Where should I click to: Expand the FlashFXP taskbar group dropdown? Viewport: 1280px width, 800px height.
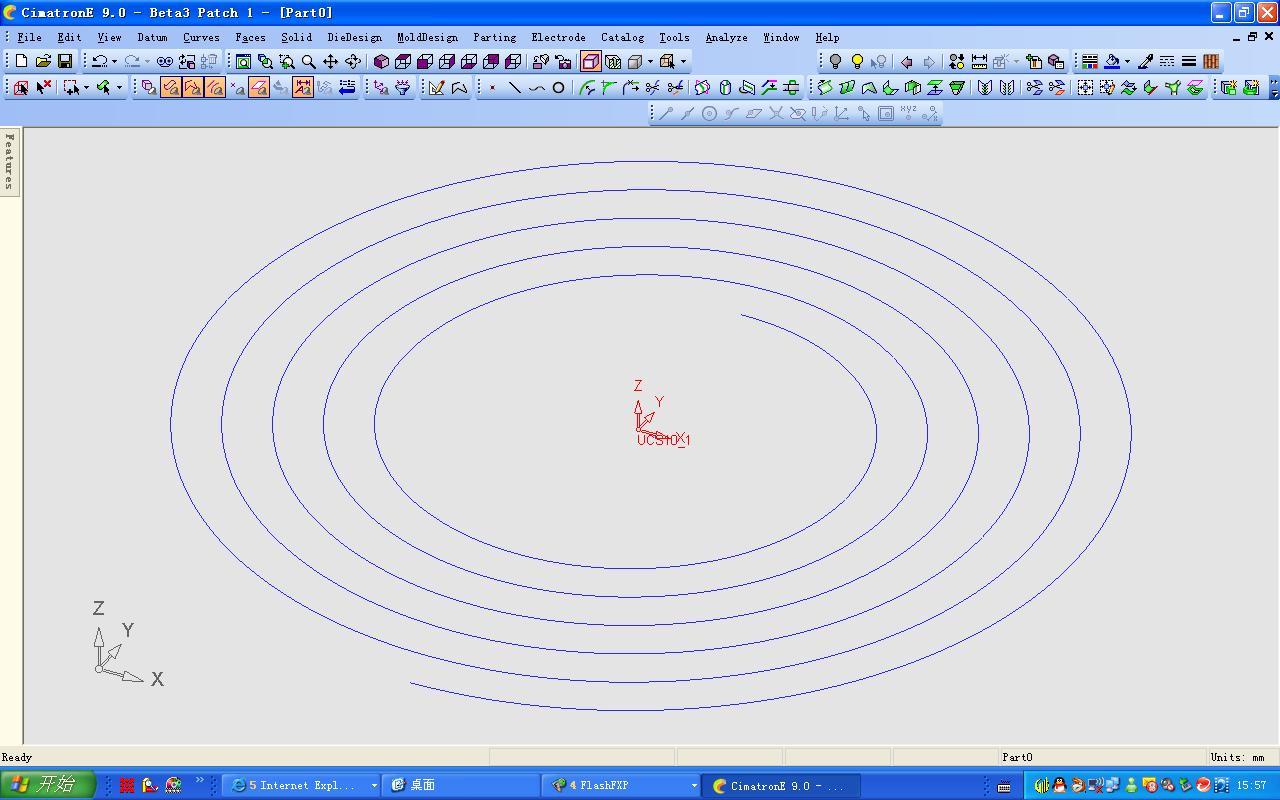[694, 786]
